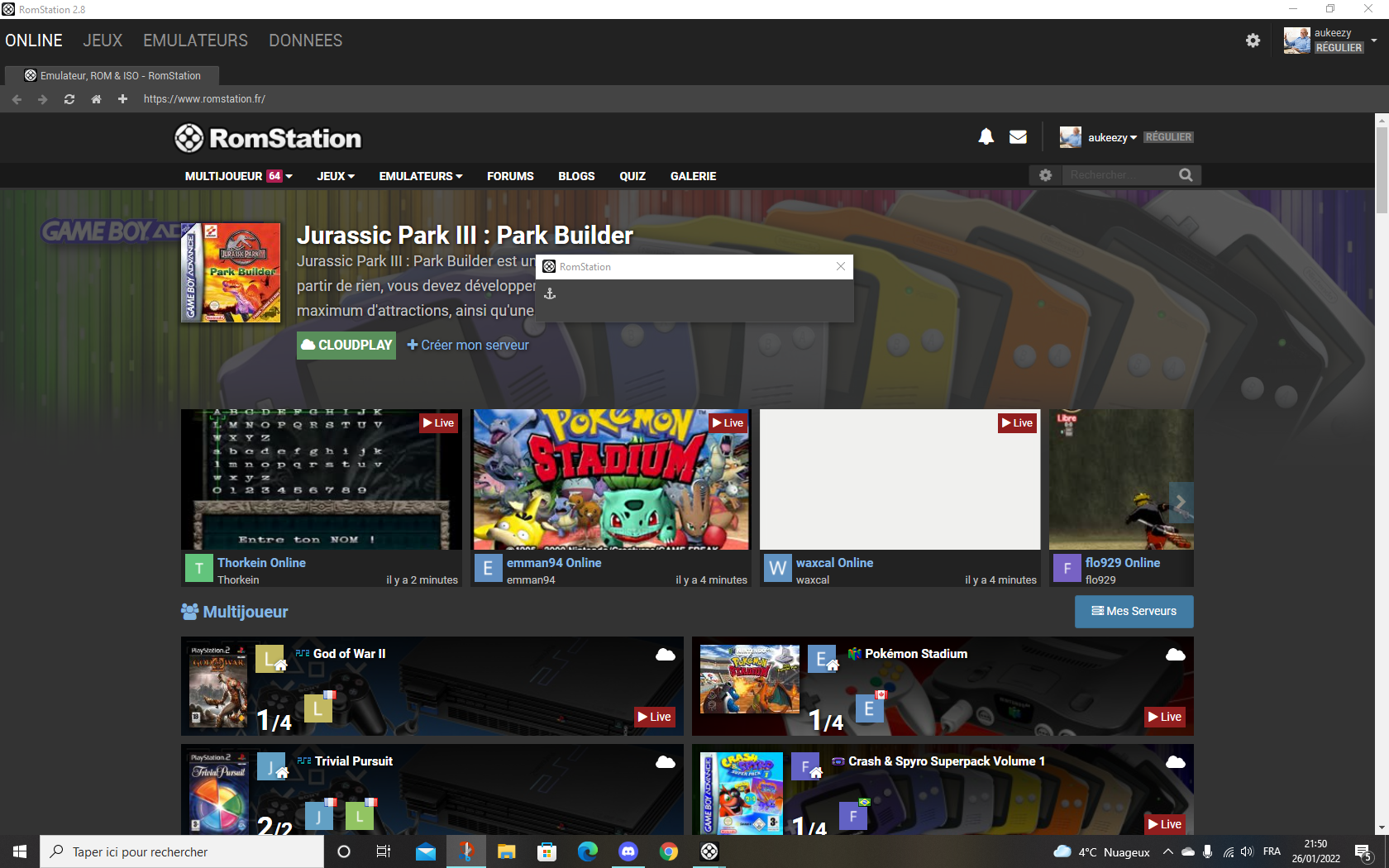1389x868 pixels.
Task: Click the page vertical scrollbar thumb
Action: [1382, 169]
